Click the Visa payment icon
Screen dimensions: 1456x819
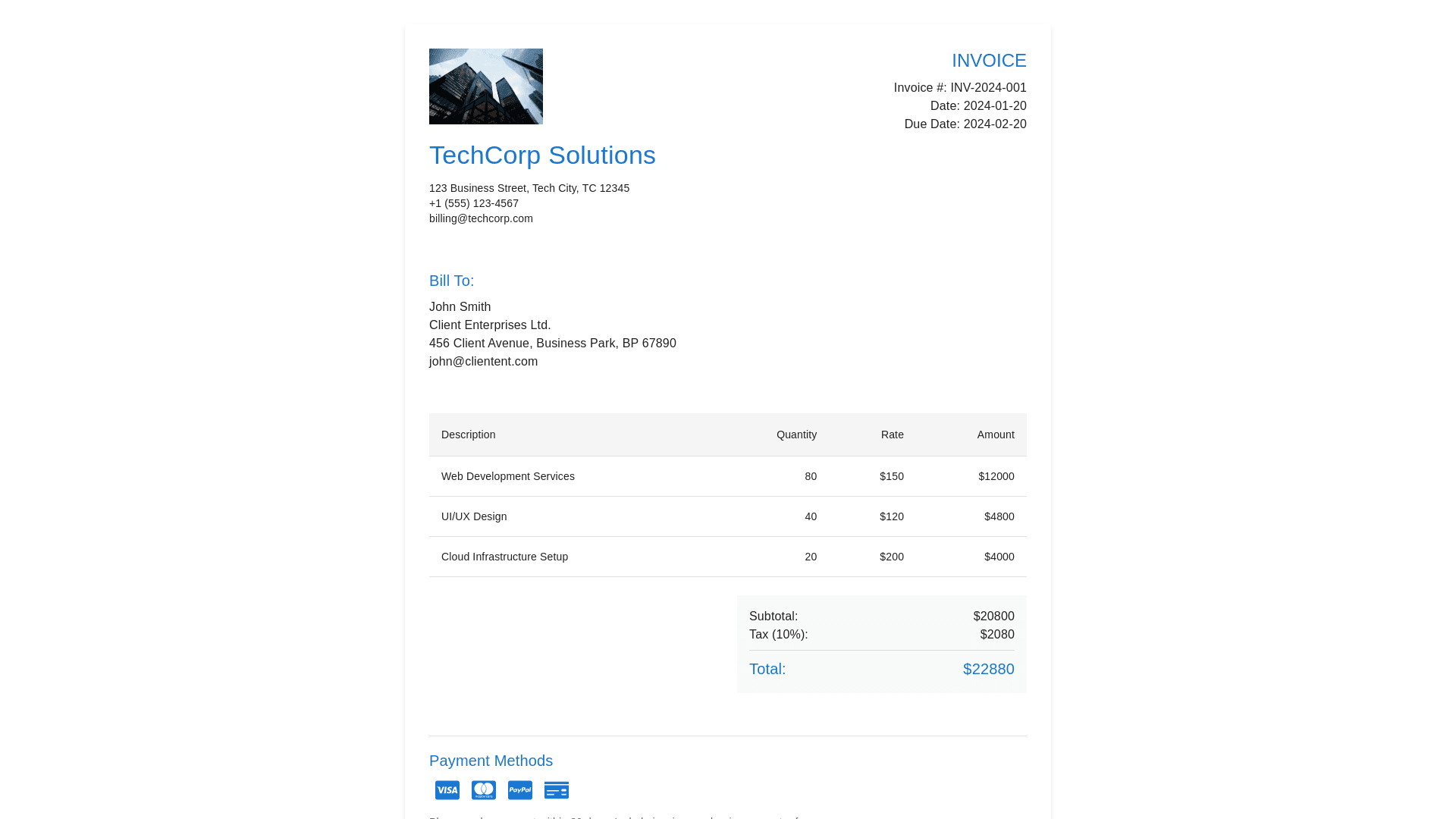447,790
